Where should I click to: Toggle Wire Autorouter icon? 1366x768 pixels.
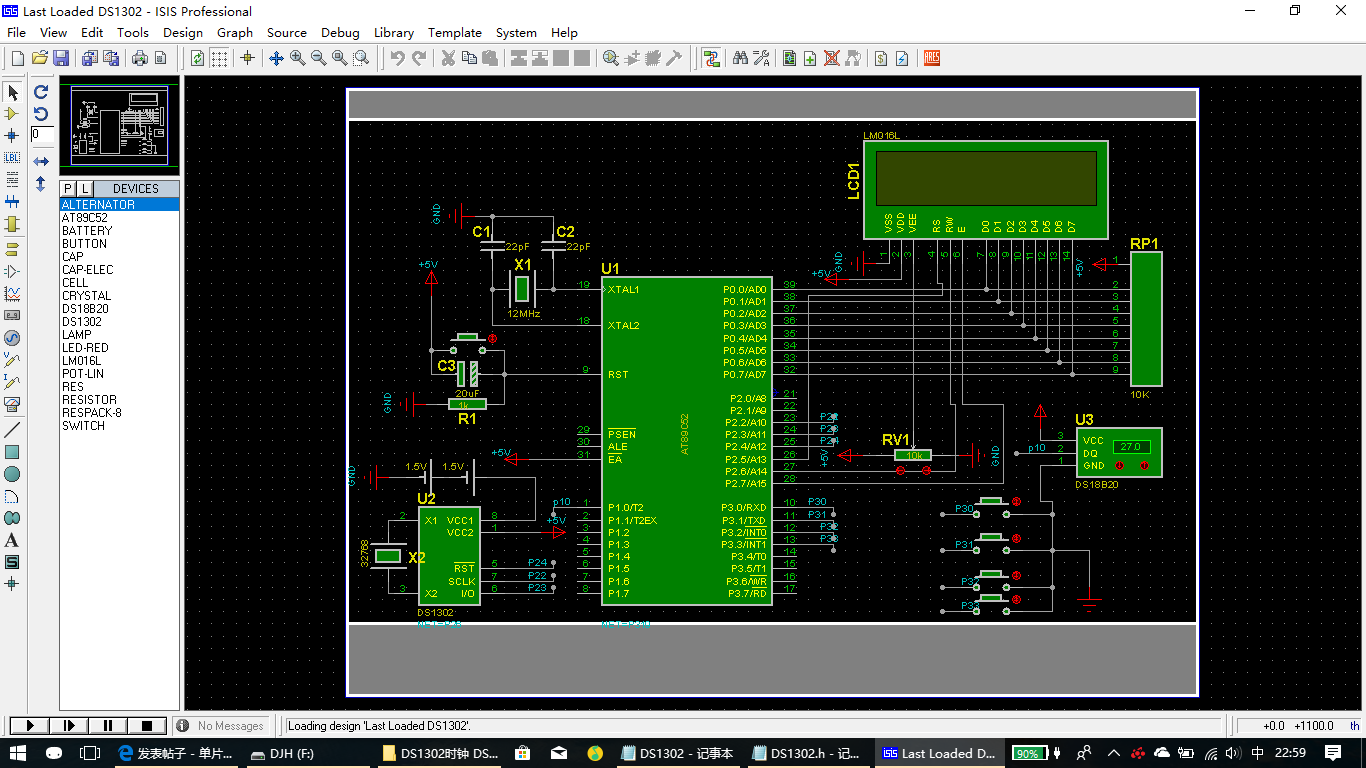click(x=711, y=58)
